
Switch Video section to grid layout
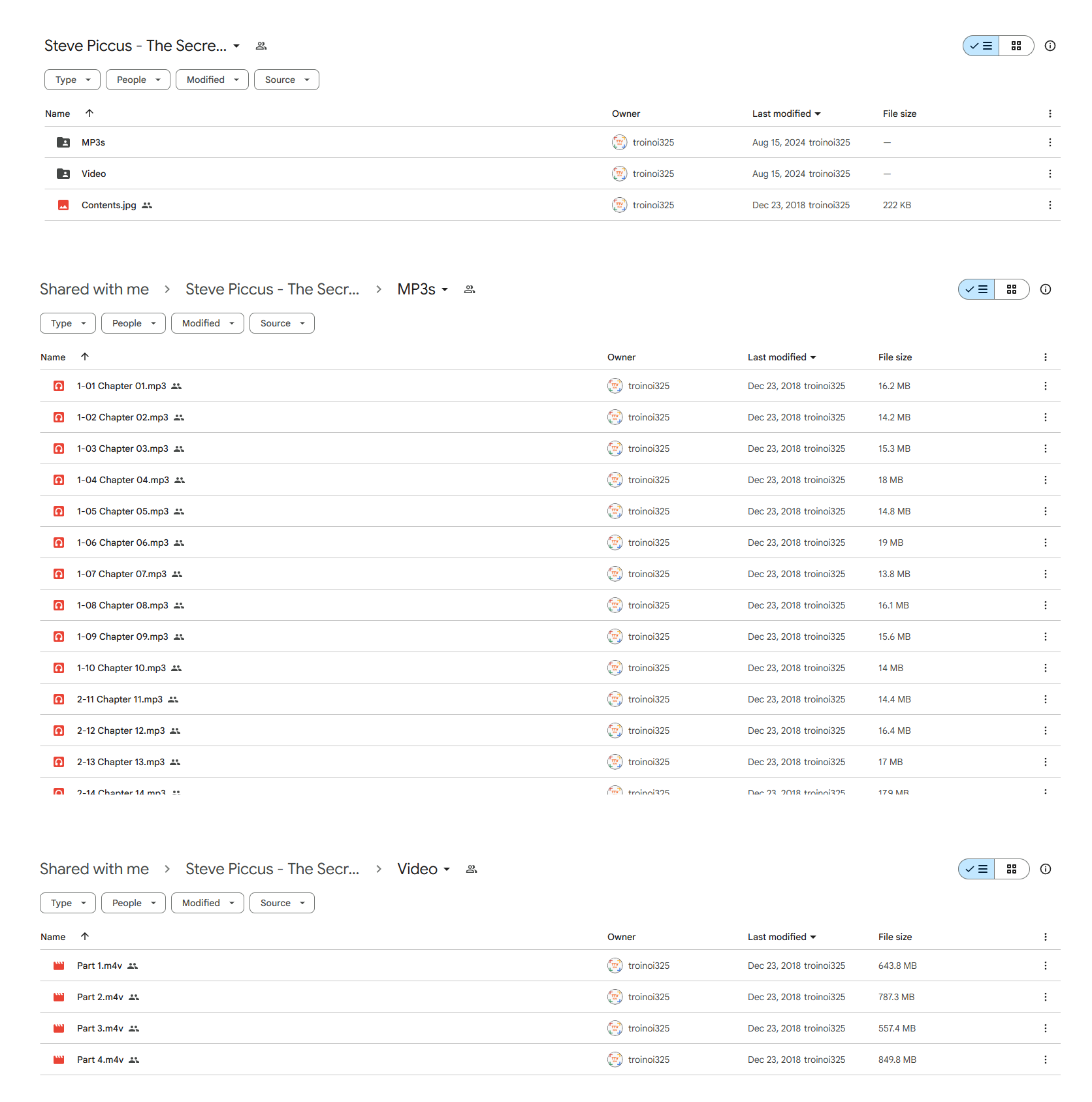point(1012,869)
